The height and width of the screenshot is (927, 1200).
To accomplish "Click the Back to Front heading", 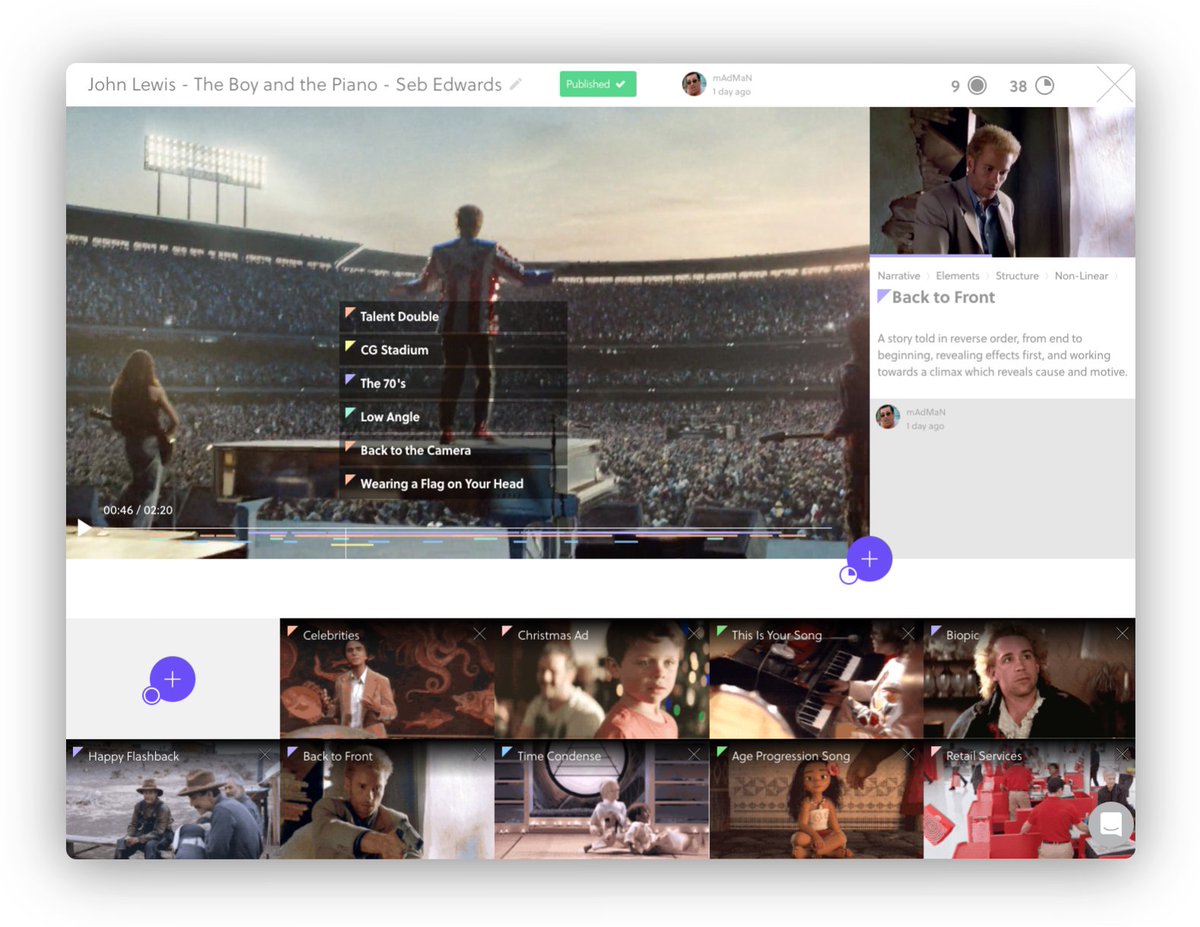I will (943, 297).
